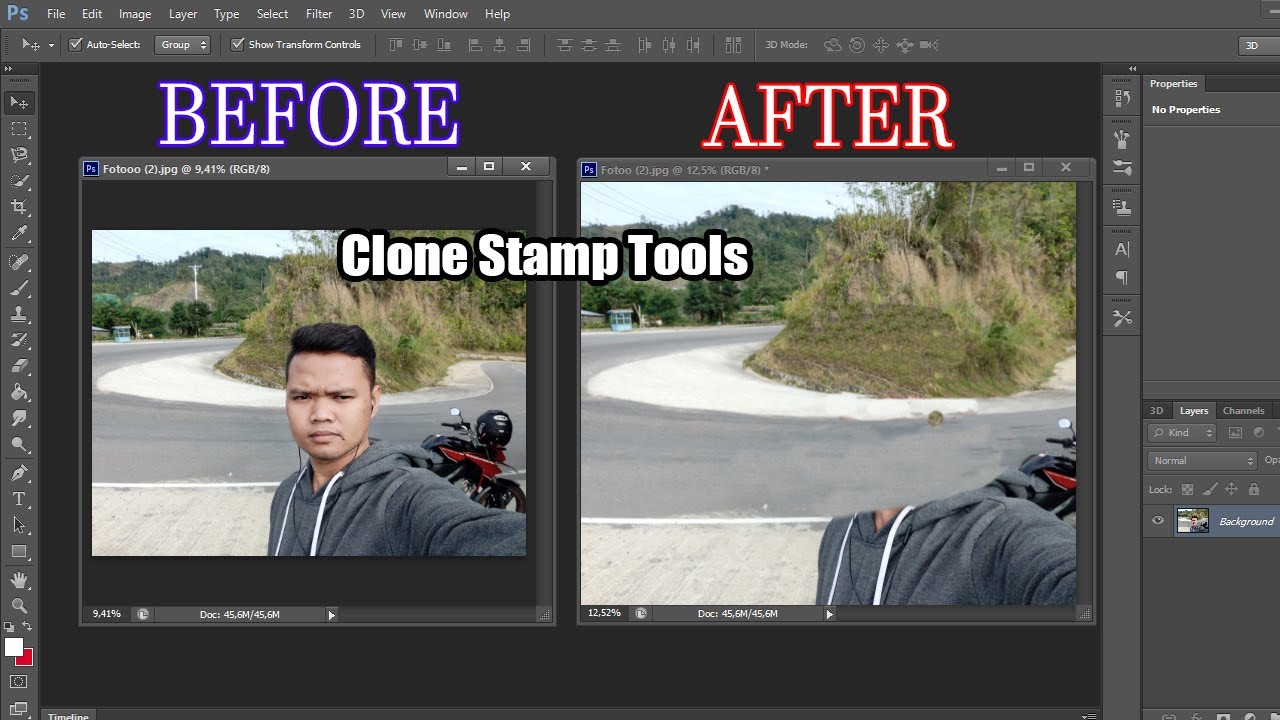This screenshot has width=1280, height=720.
Task: Select the Rectangular Marquee tool
Action: tap(19, 129)
